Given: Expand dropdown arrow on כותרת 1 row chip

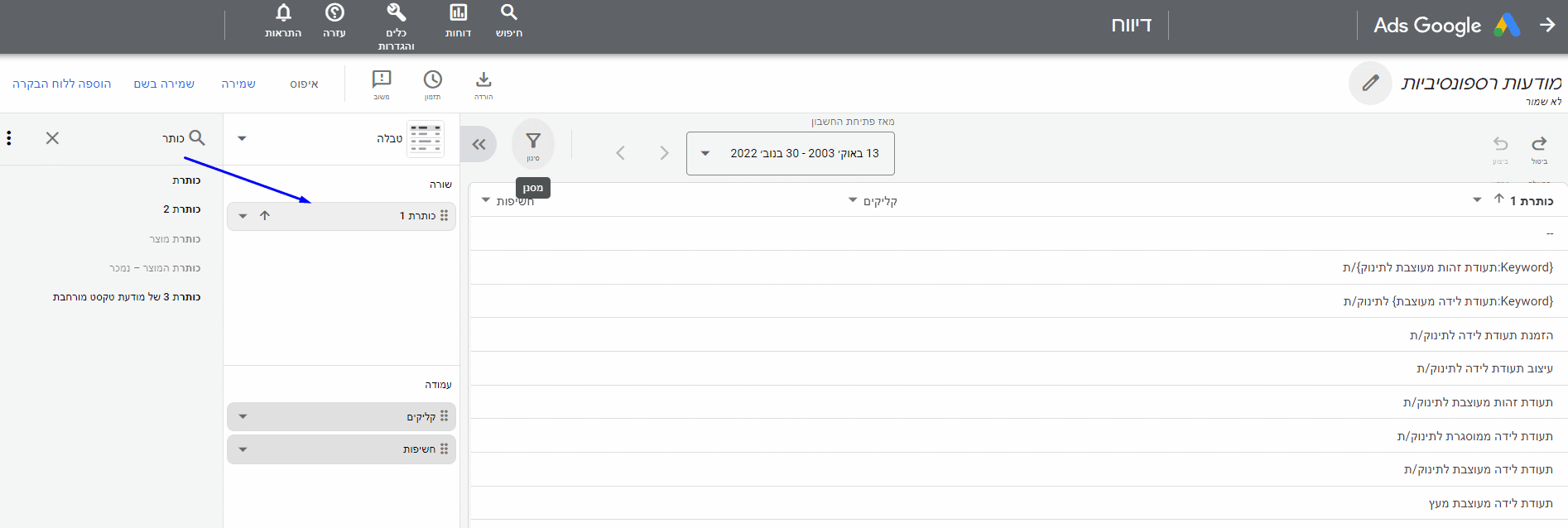Looking at the screenshot, I should pos(243,216).
